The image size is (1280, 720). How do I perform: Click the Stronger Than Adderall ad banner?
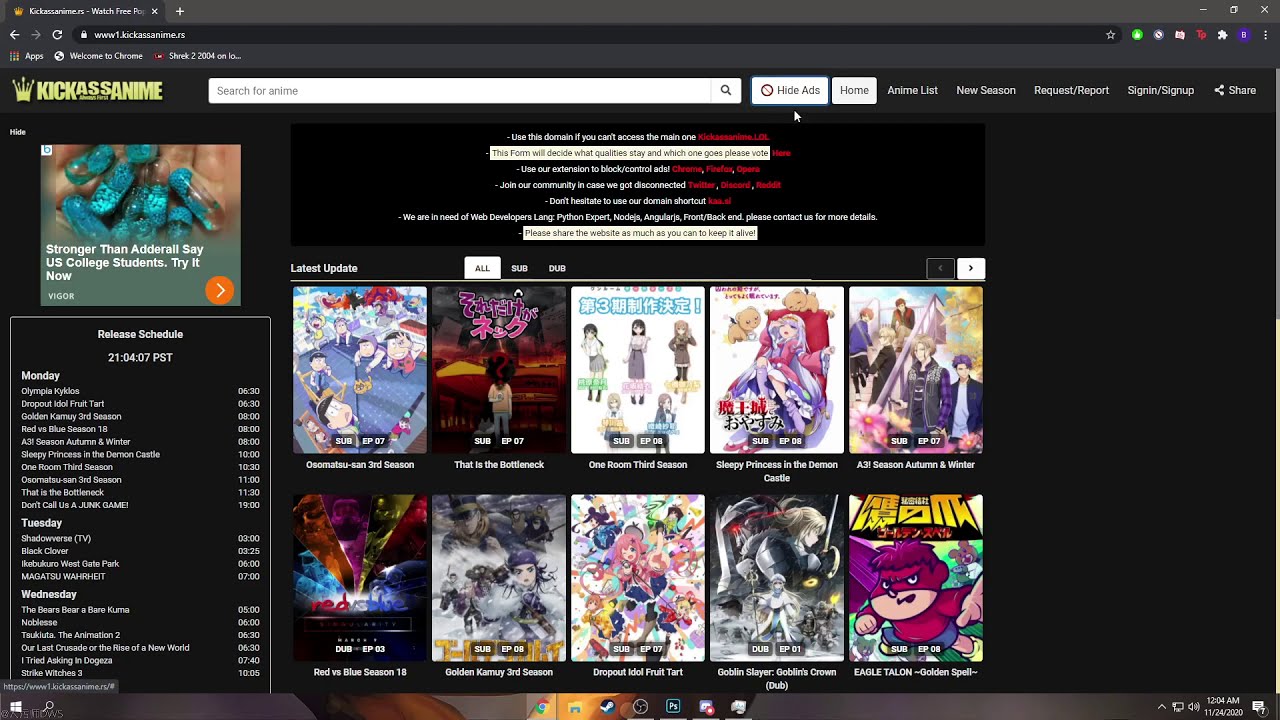point(140,225)
